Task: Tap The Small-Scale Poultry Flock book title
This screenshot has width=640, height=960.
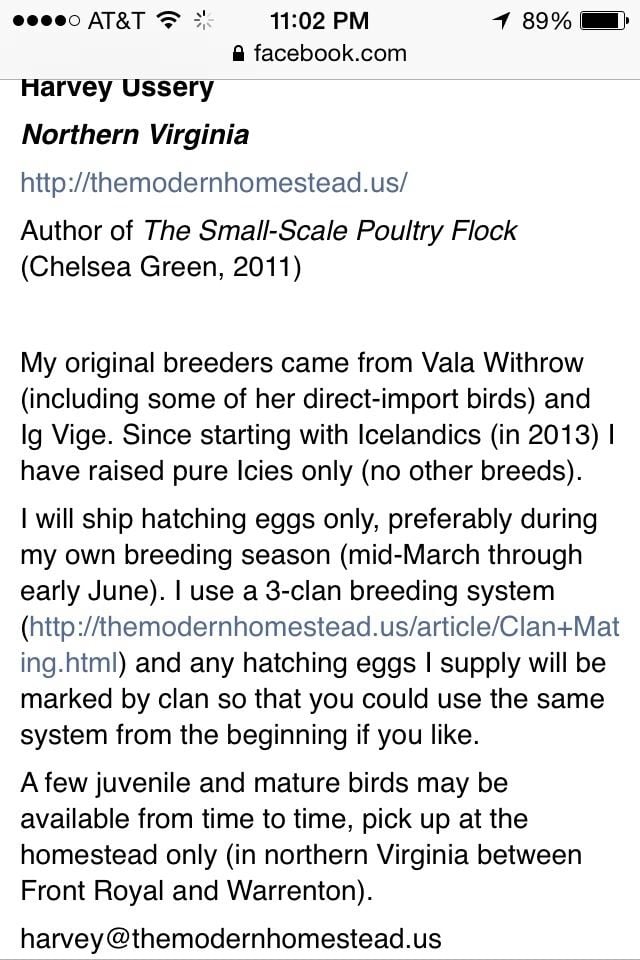Action: coord(330,231)
